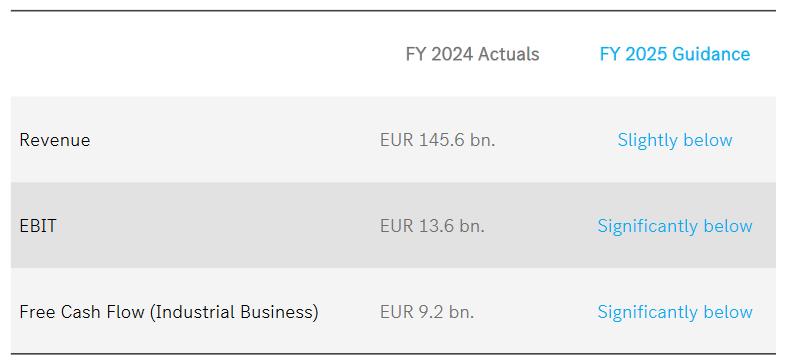Click the "Slightly below" revenue guidance
787x360 pixels.
675,140
